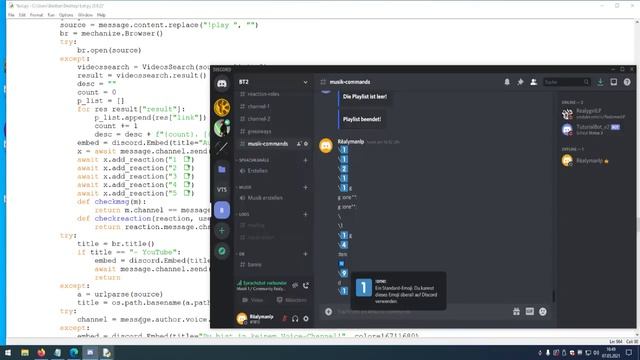Start screen share with Bildschirm button

pyautogui.click(x=291, y=300)
